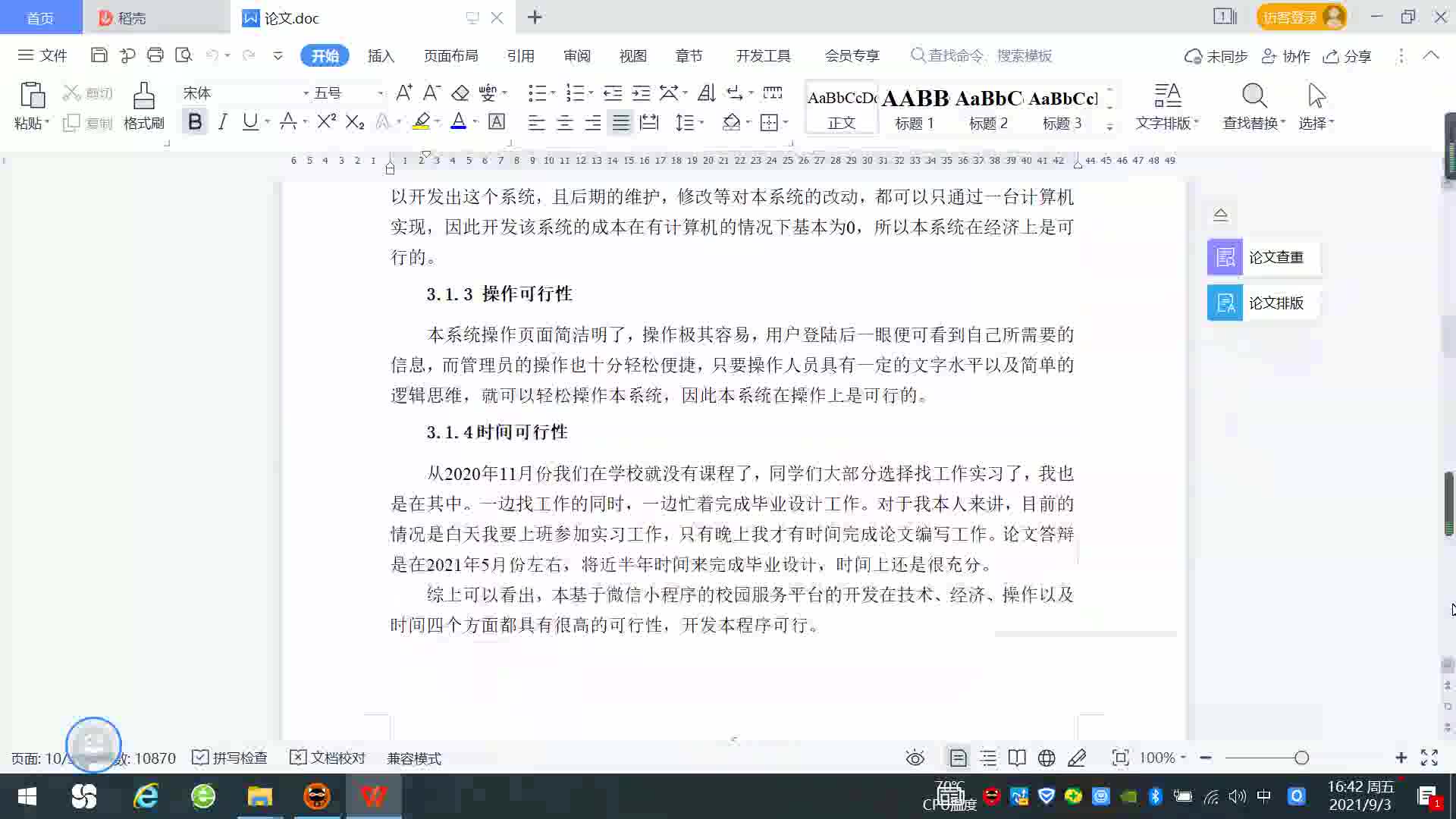1456x819 pixels.
Task: Open the 插入 ribbon tab
Action: pyautogui.click(x=381, y=55)
